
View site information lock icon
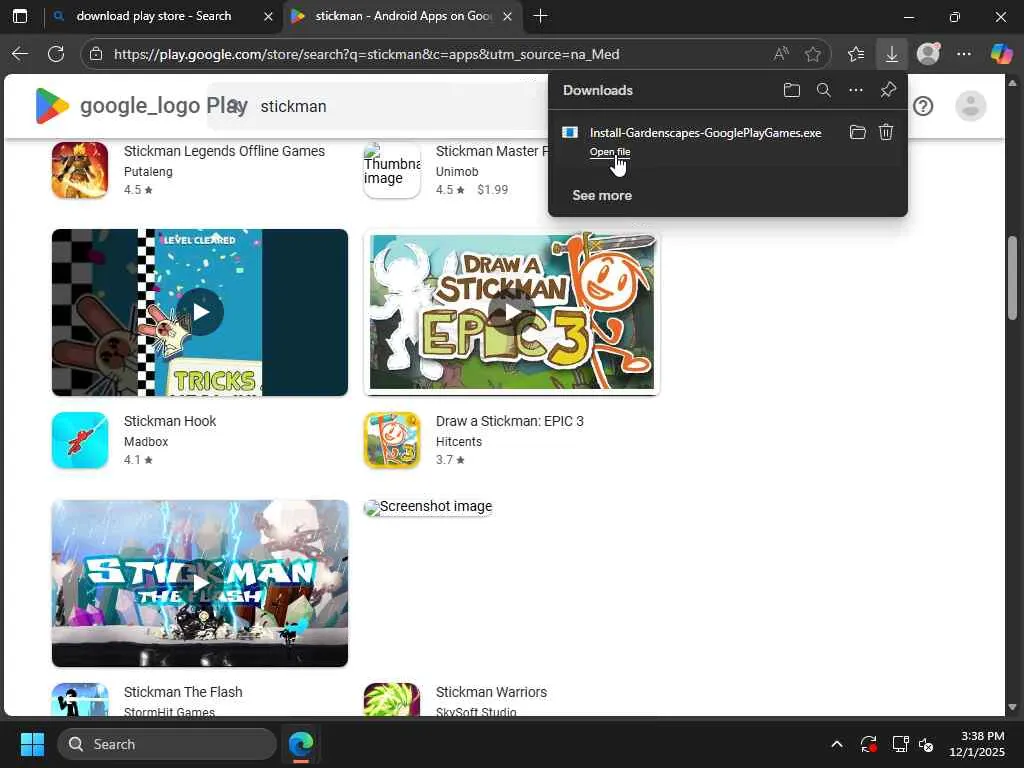tap(96, 54)
